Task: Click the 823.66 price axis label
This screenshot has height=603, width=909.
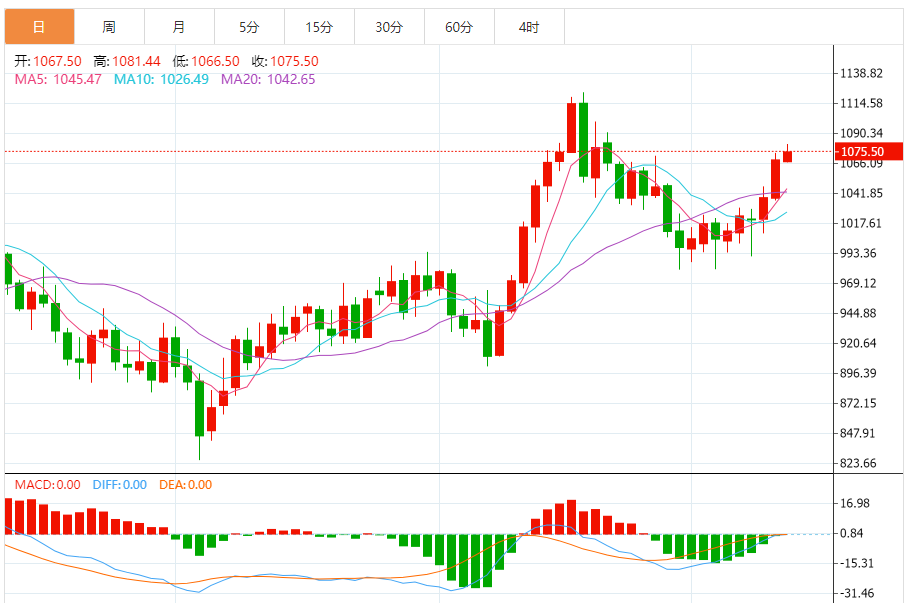Action: click(x=859, y=463)
